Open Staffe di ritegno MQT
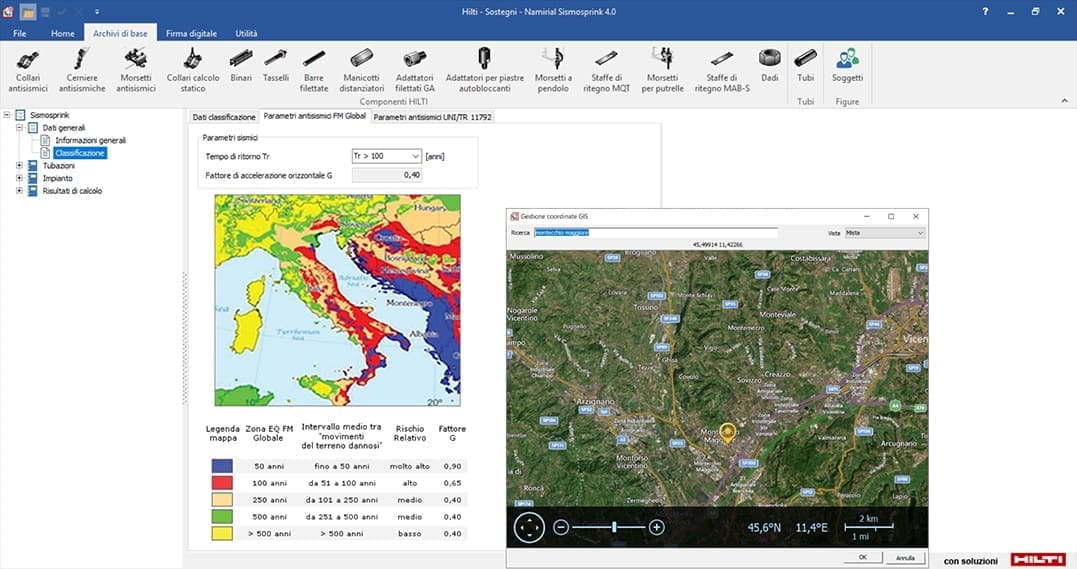This screenshot has height=569, width=1077. [606, 69]
